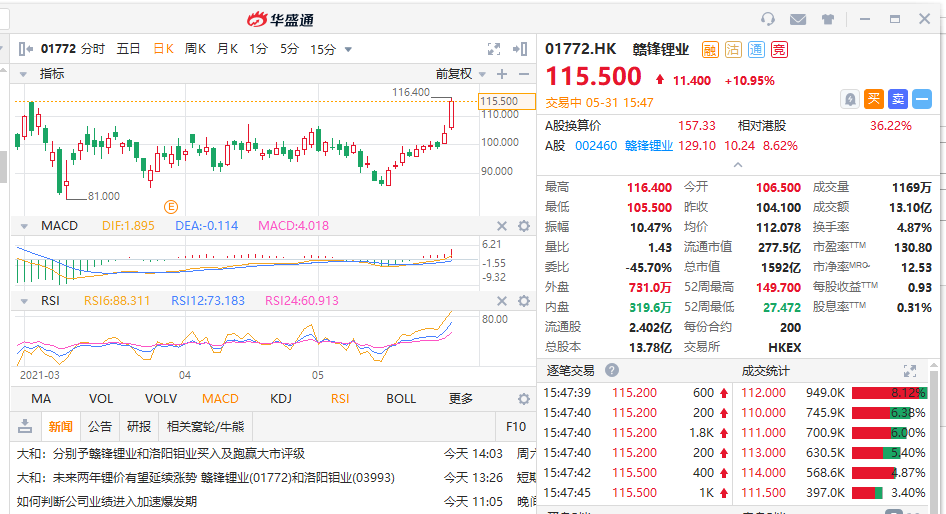Select the 15分 chart interval

pos(323,49)
